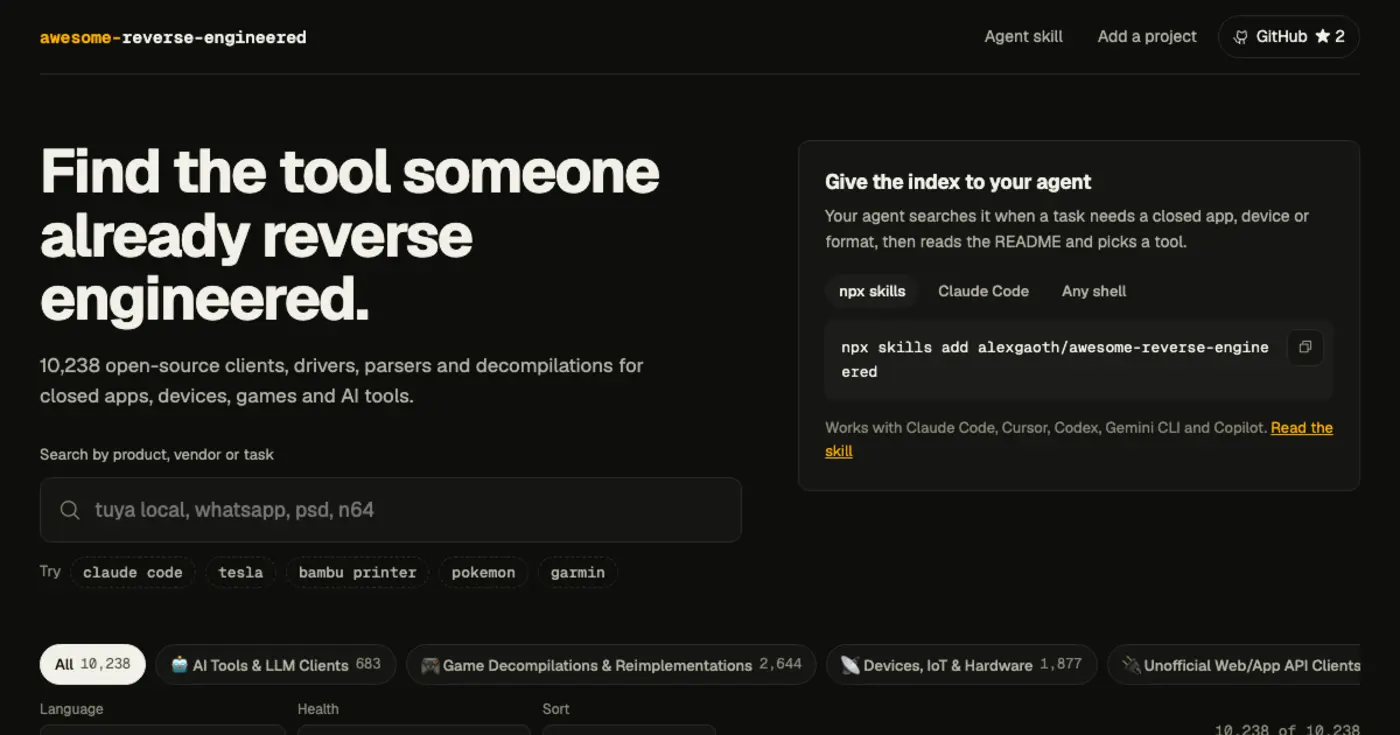The height and width of the screenshot is (735, 1400).
Task: Open the Agent skill link
Action: pyautogui.click(x=1024, y=37)
